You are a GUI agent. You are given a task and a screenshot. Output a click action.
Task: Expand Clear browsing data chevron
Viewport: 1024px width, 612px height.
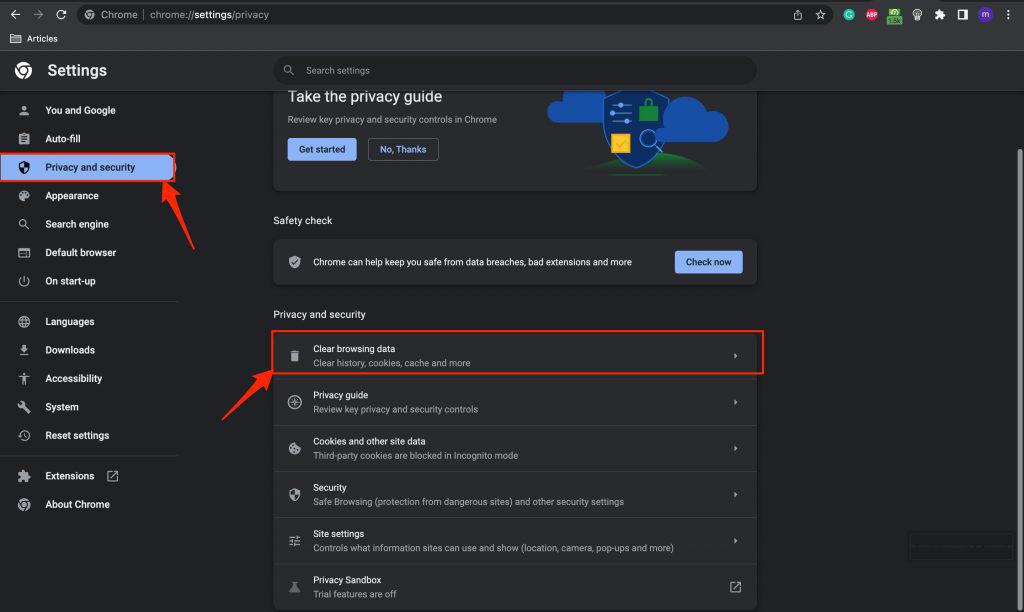735,356
